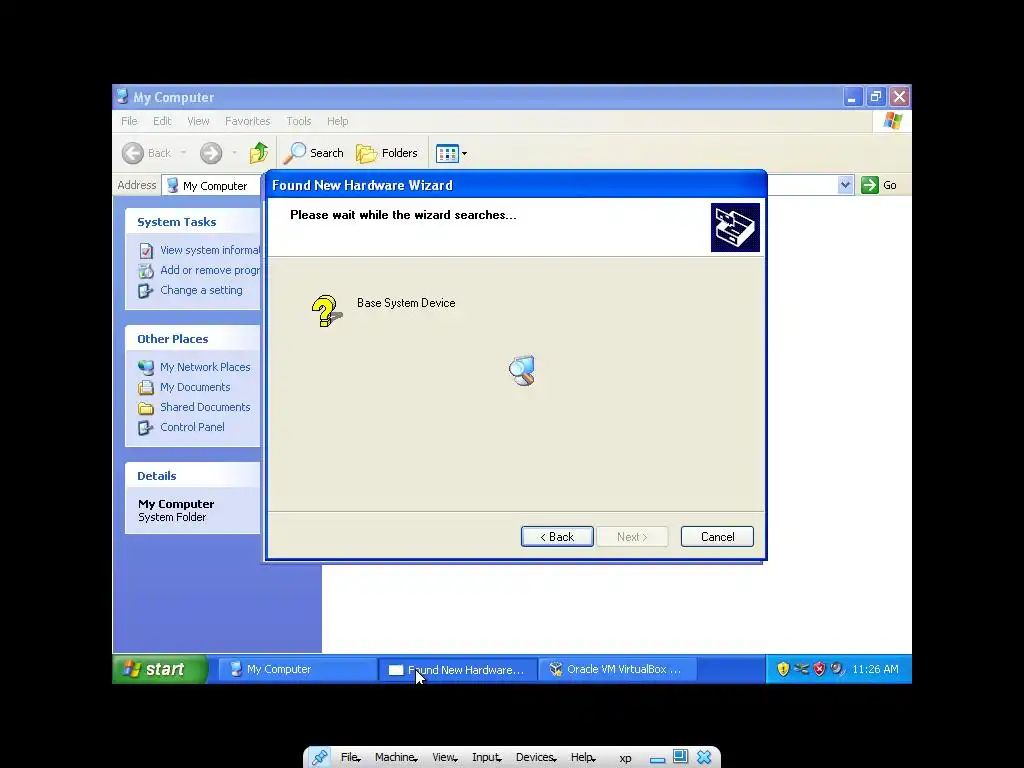1024x768 pixels.
Task: Click the Base System Device question-mark icon
Action: 326,311
